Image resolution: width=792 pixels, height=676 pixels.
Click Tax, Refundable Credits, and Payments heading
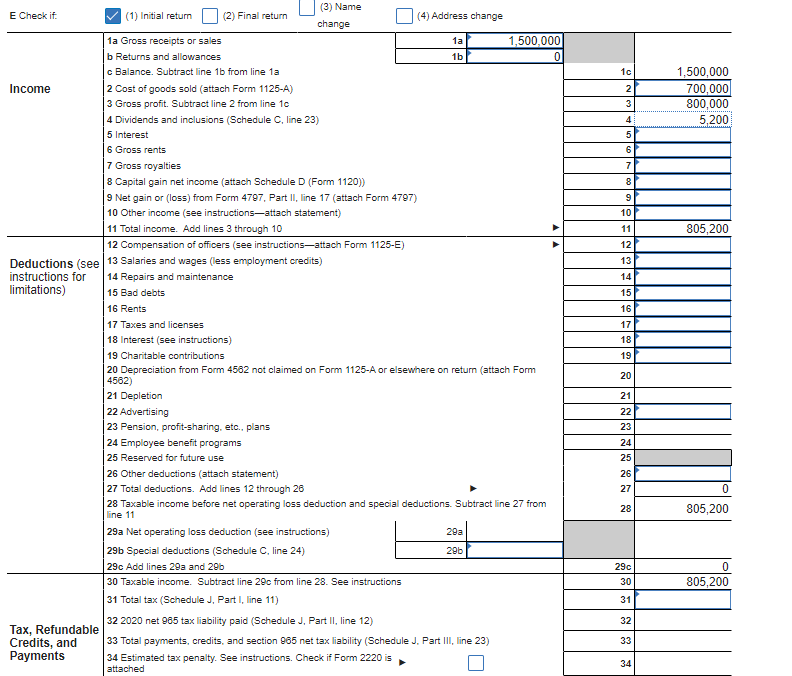tap(54, 643)
